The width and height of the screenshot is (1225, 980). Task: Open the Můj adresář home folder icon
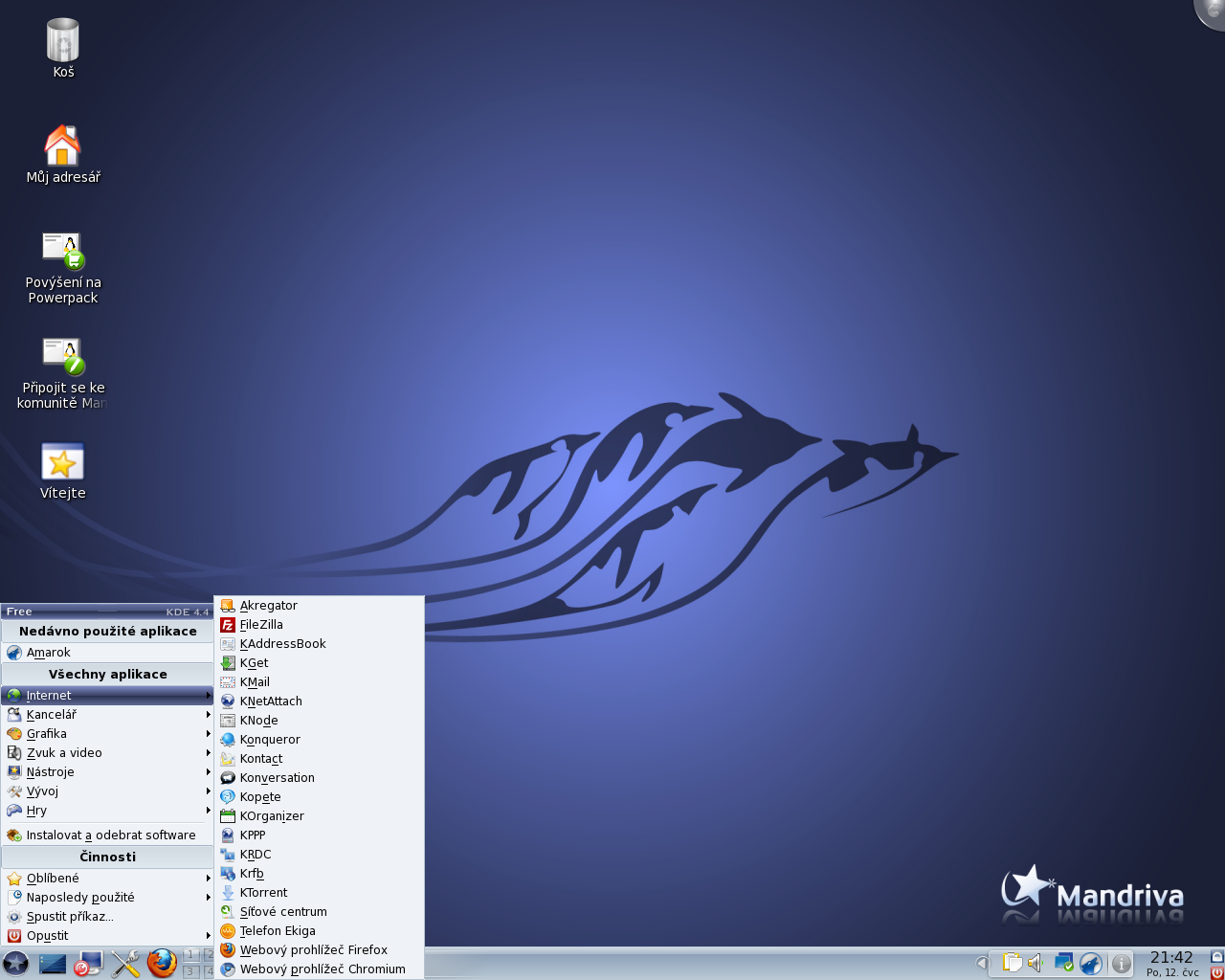pos(63,154)
